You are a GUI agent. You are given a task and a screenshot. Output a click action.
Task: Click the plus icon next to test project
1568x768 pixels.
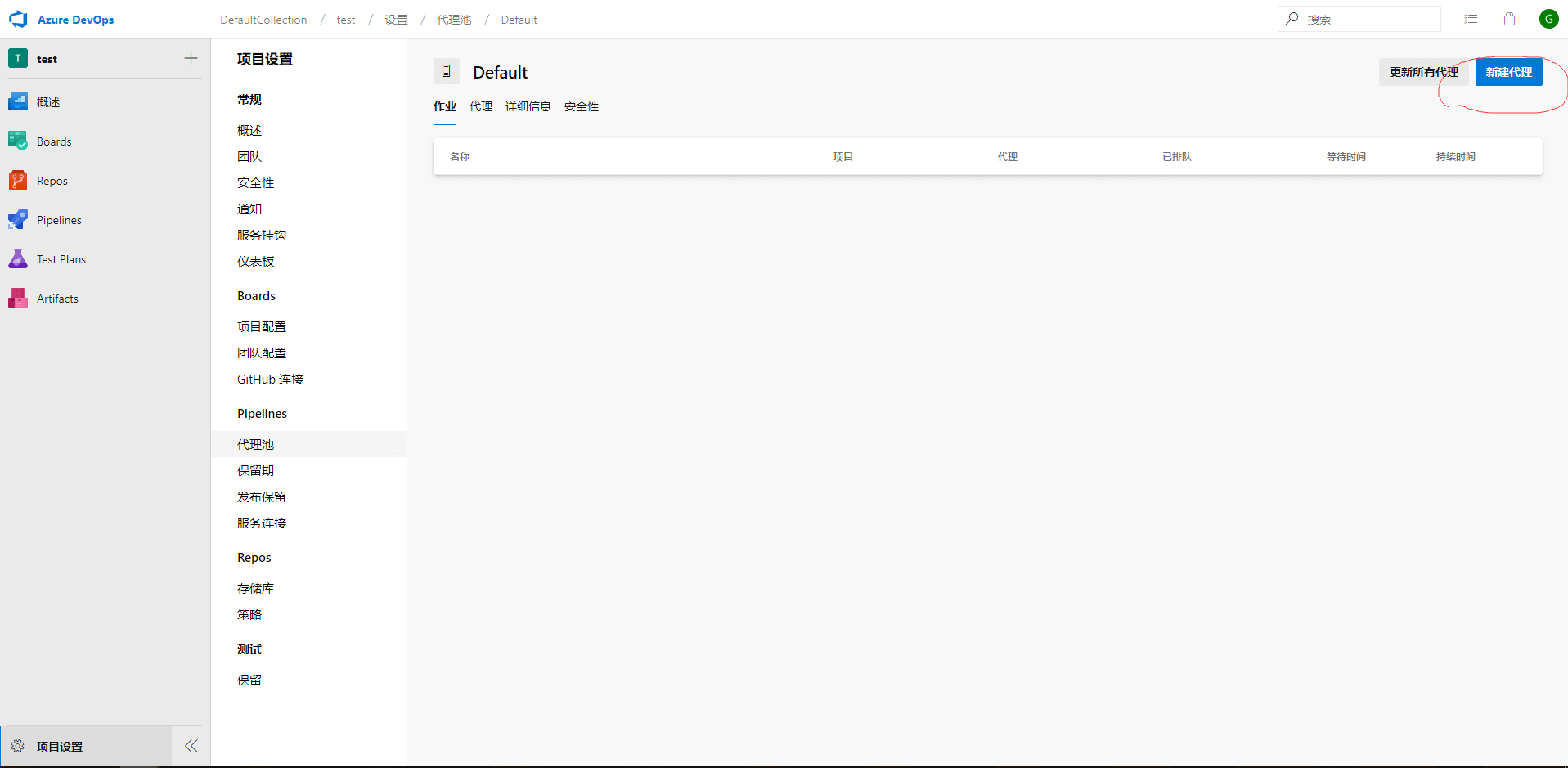191,59
